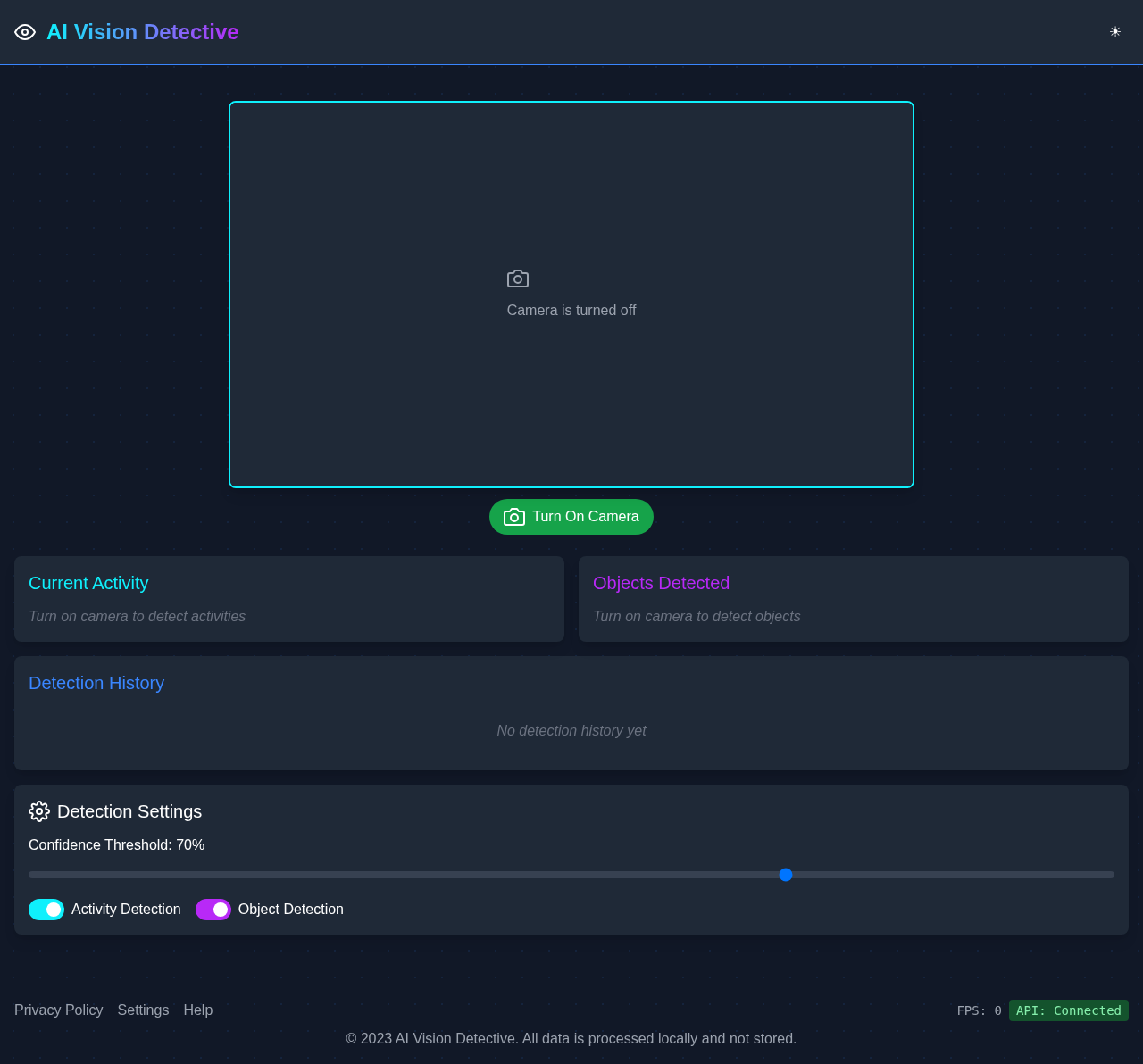Click the eye logo icon in header
This screenshot has height=1064, width=1143.
point(25,32)
